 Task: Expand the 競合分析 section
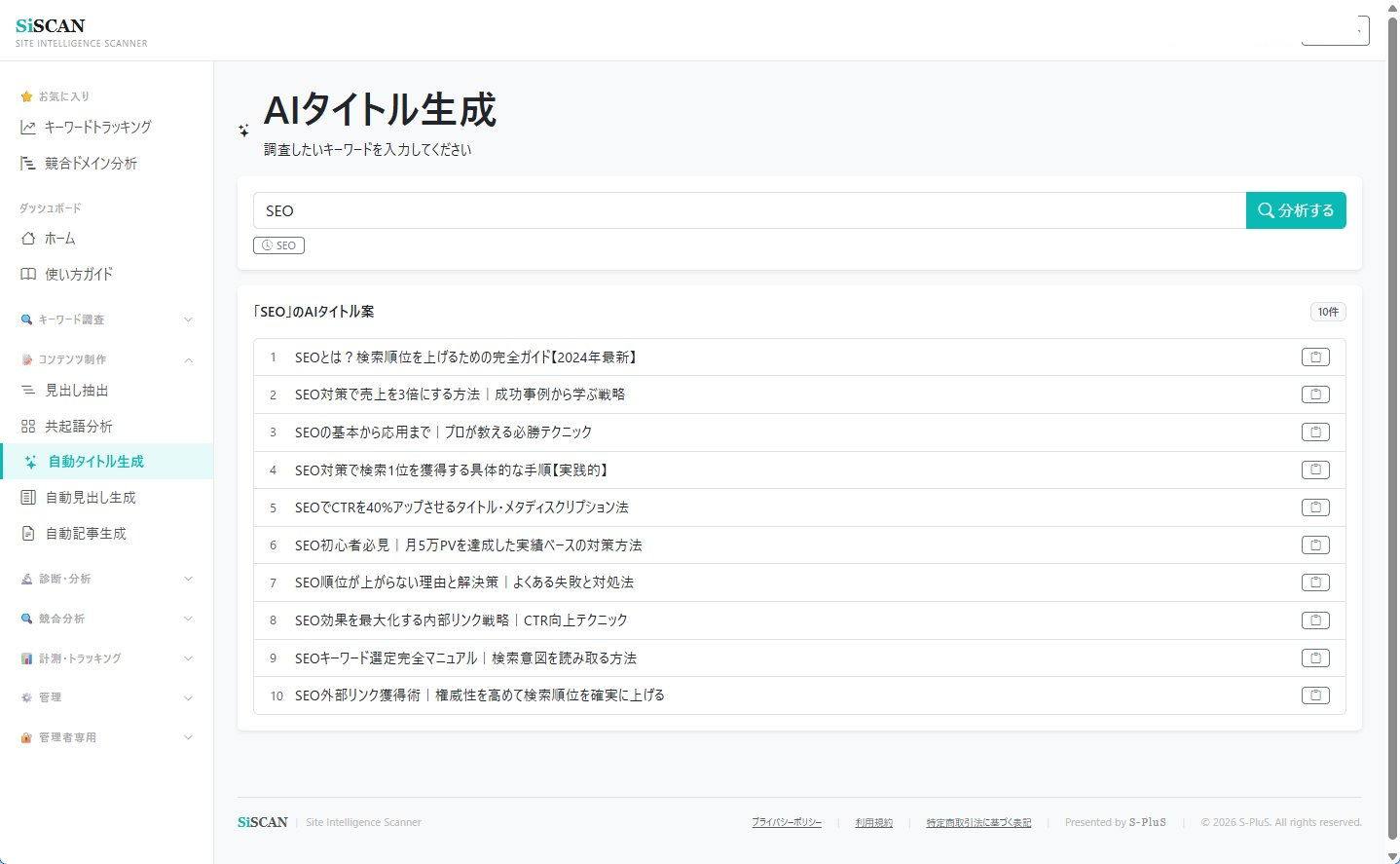[x=107, y=619]
